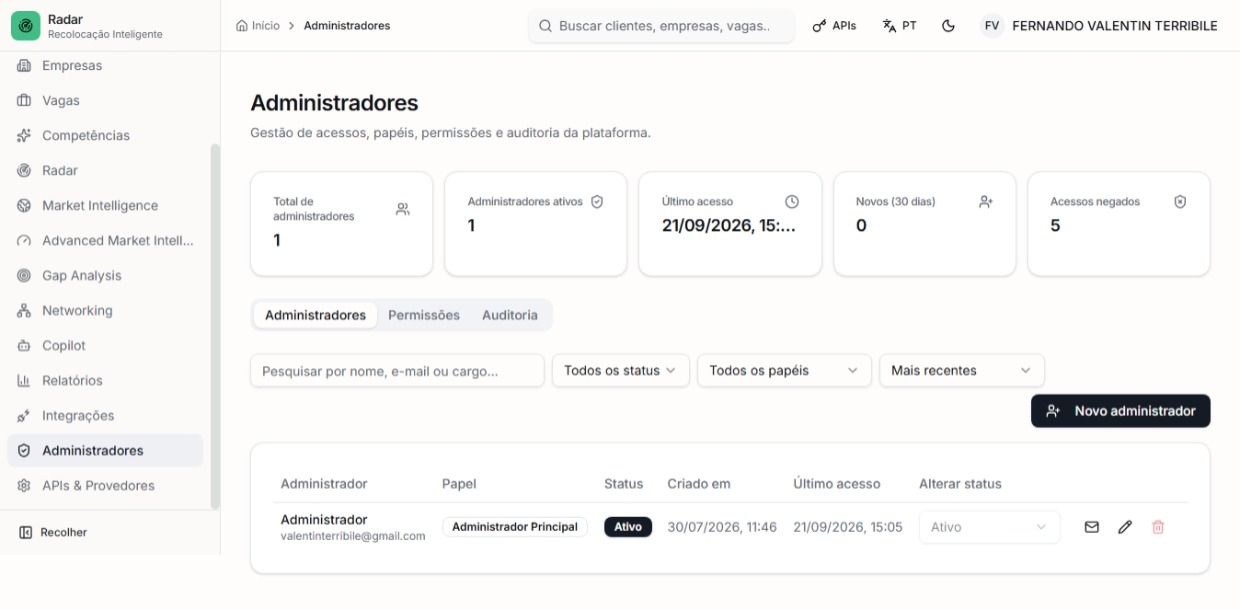The height and width of the screenshot is (609, 1240).
Task: Click the Ativo status badge
Action: 628,527
